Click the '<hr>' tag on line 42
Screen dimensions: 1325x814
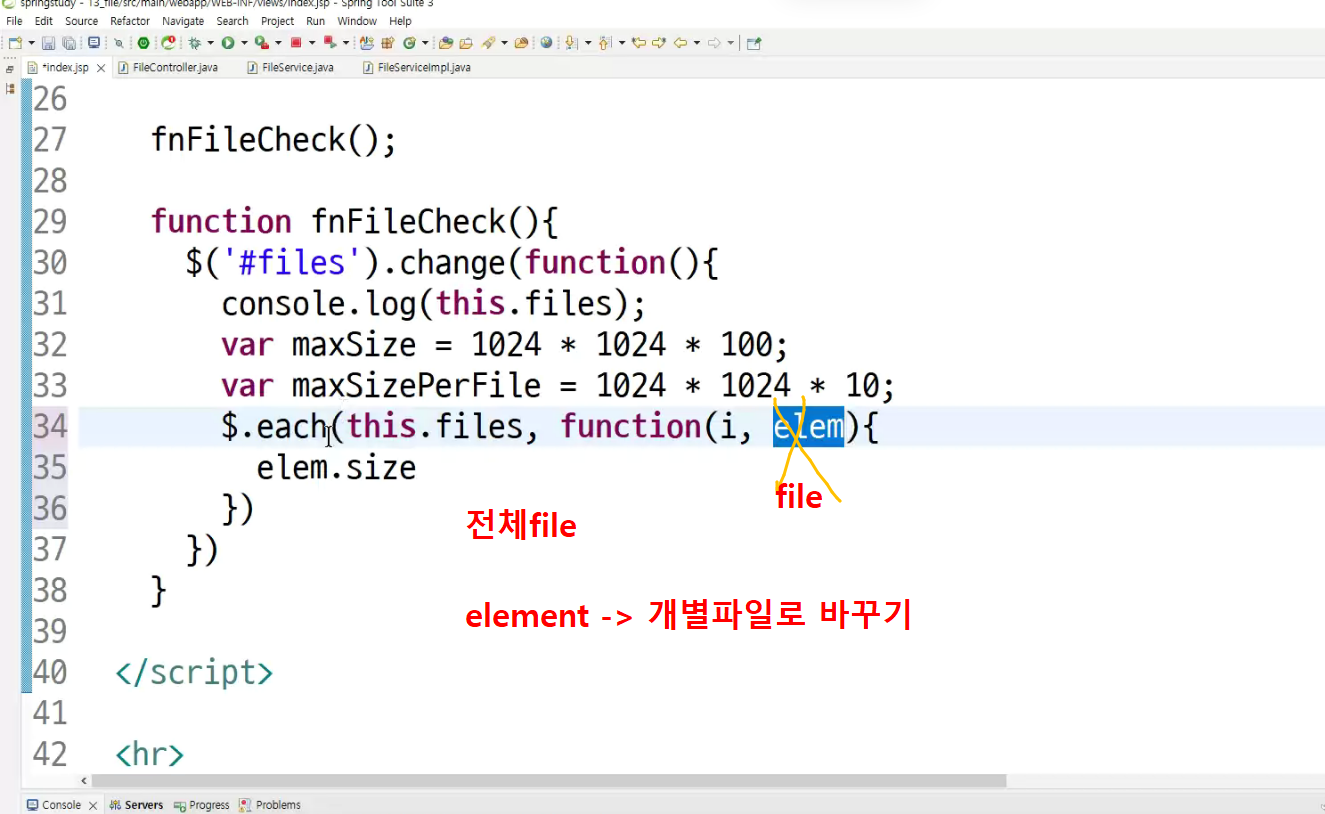tap(150, 754)
